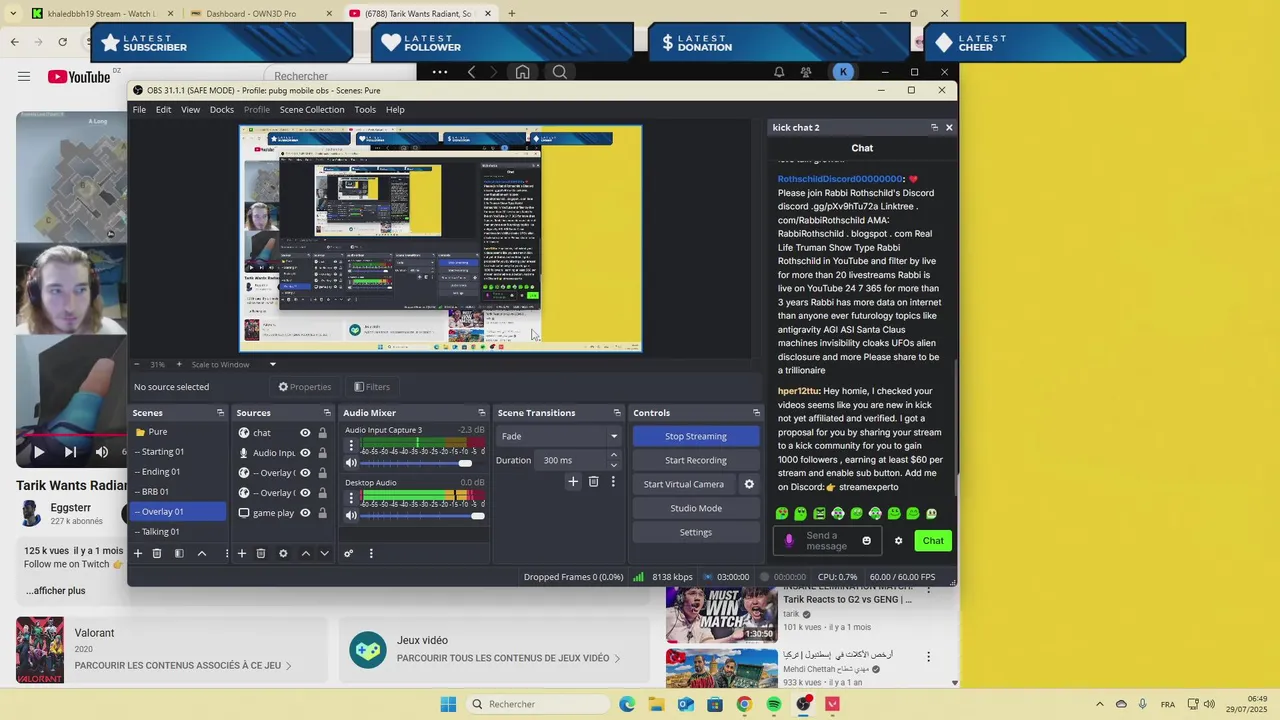Move source up arrow in Sources dock
1280x720 pixels.
(x=306, y=553)
